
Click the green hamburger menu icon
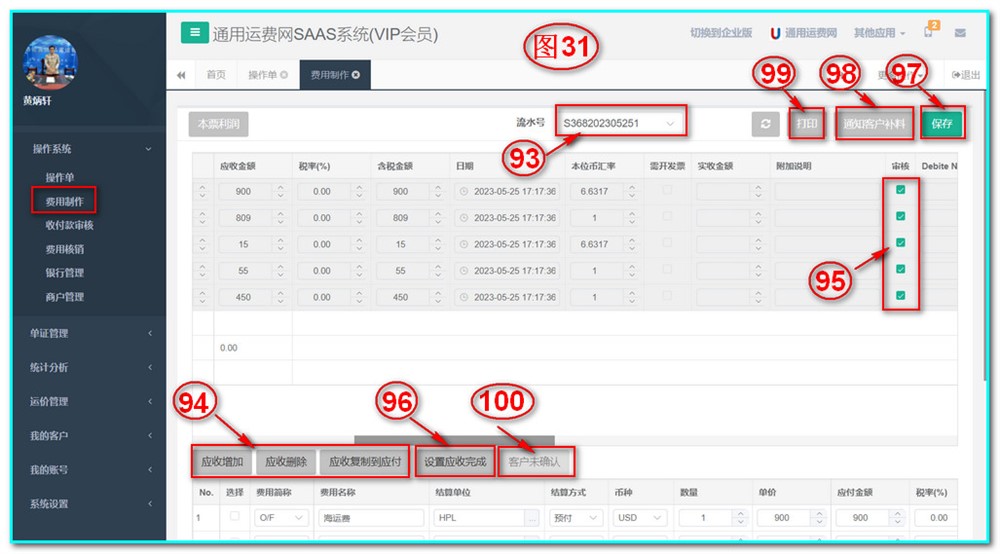coord(194,32)
